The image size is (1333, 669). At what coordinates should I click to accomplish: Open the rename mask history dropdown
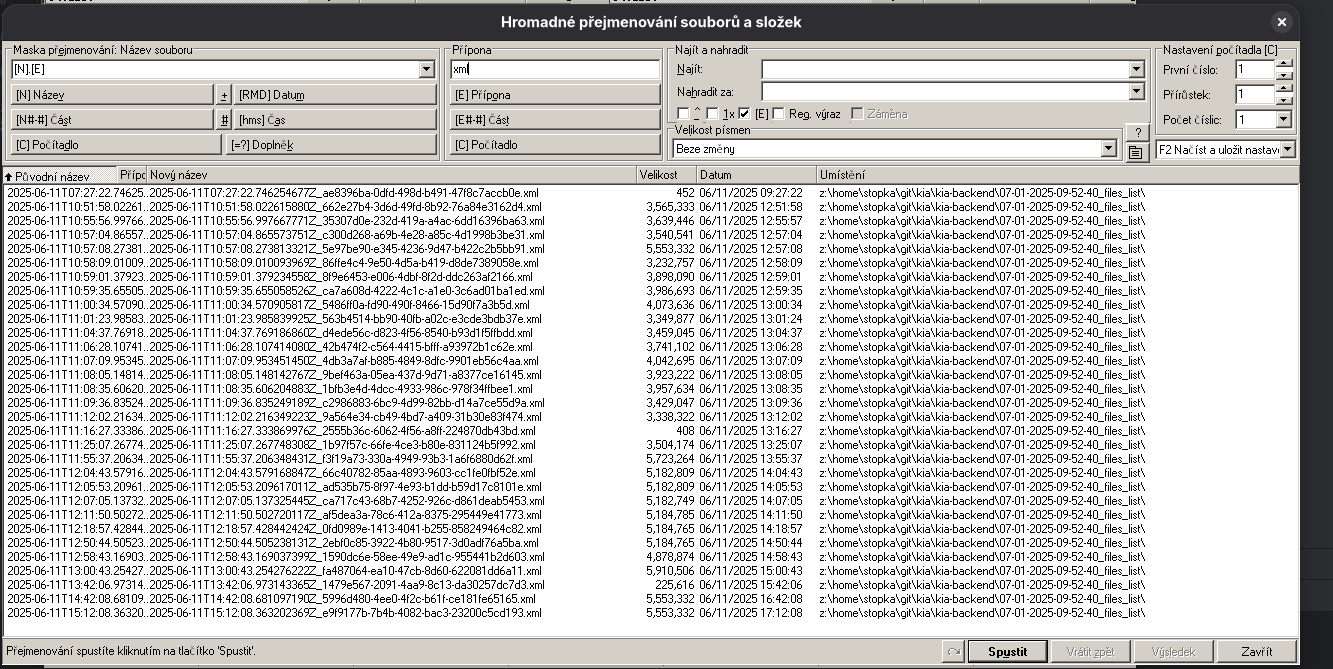pyautogui.click(x=427, y=70)
